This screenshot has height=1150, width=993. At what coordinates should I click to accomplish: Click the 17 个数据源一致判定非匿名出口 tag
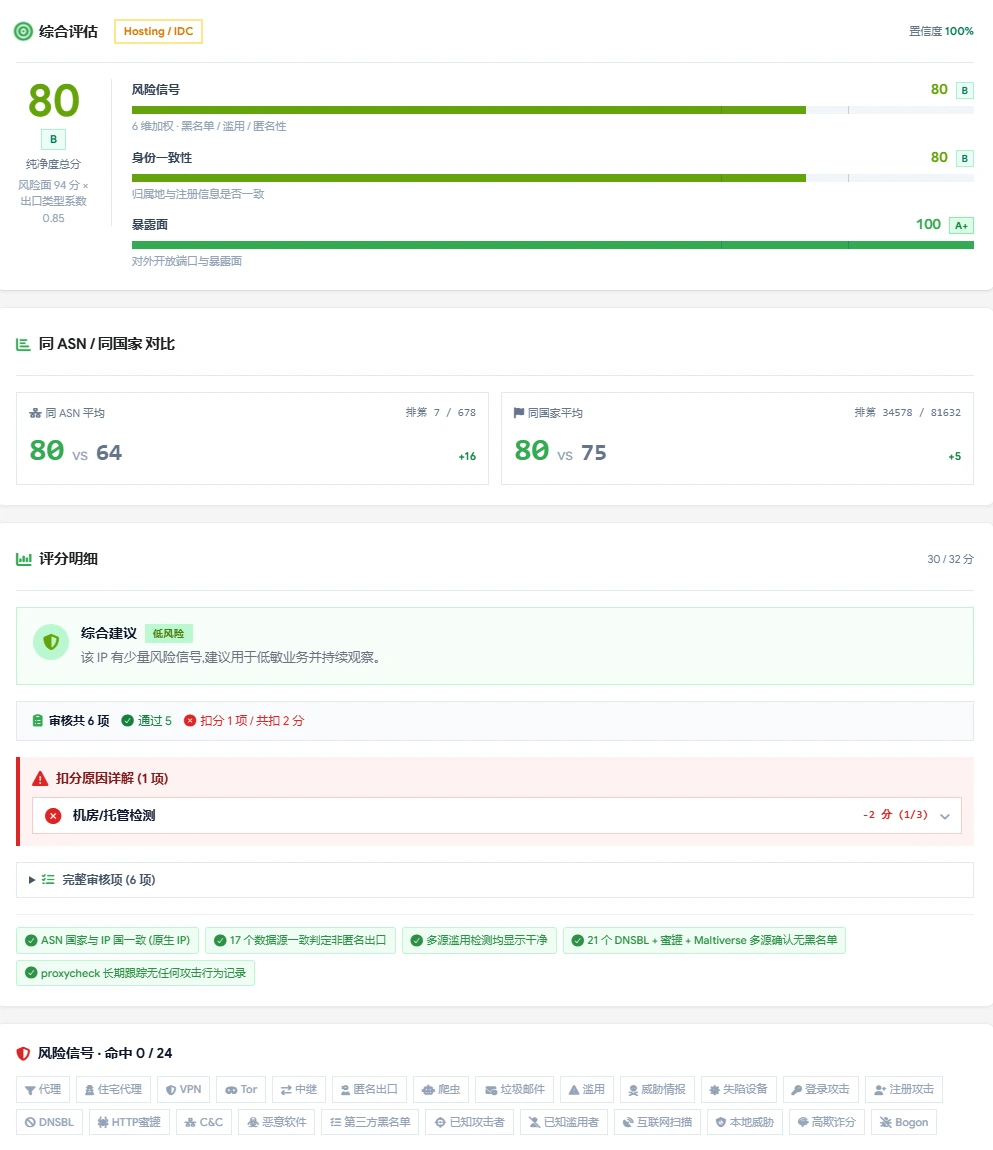coord(300,940)
